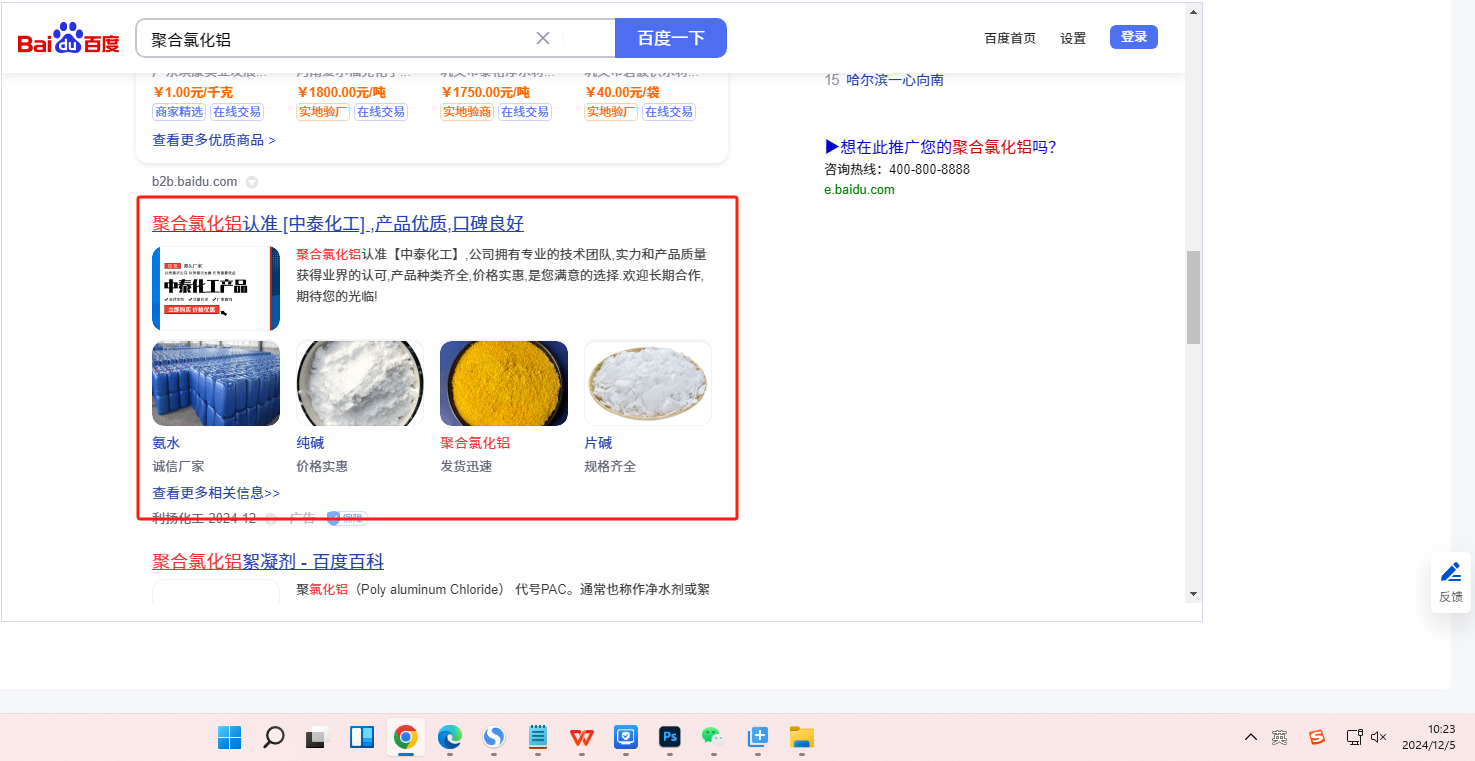Viewport: 1475px width, 761px height.
Task: Click the 保障 shield badge under the ad
Action: (347, 519)
